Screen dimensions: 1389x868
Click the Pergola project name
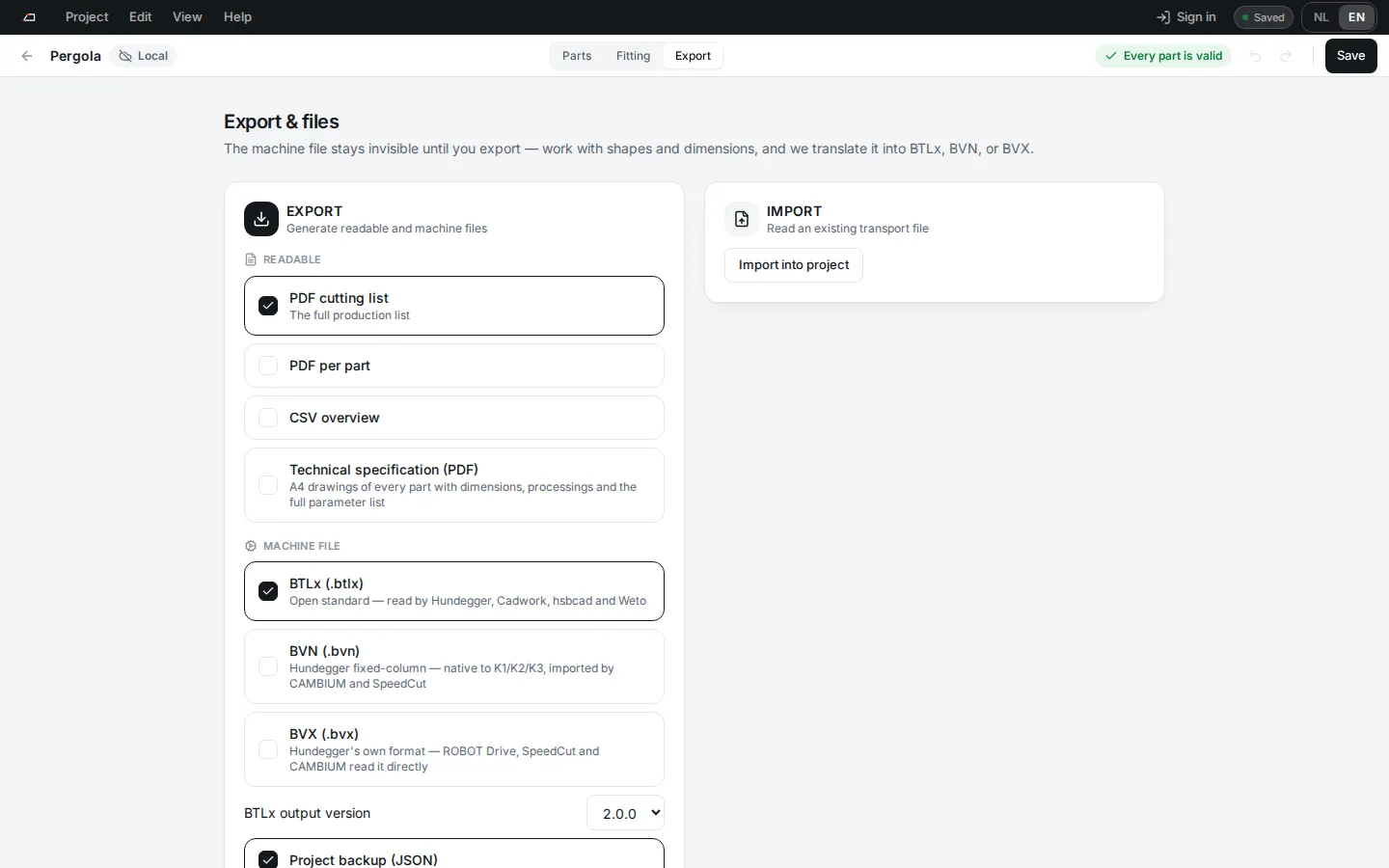(x=75, y=56)
